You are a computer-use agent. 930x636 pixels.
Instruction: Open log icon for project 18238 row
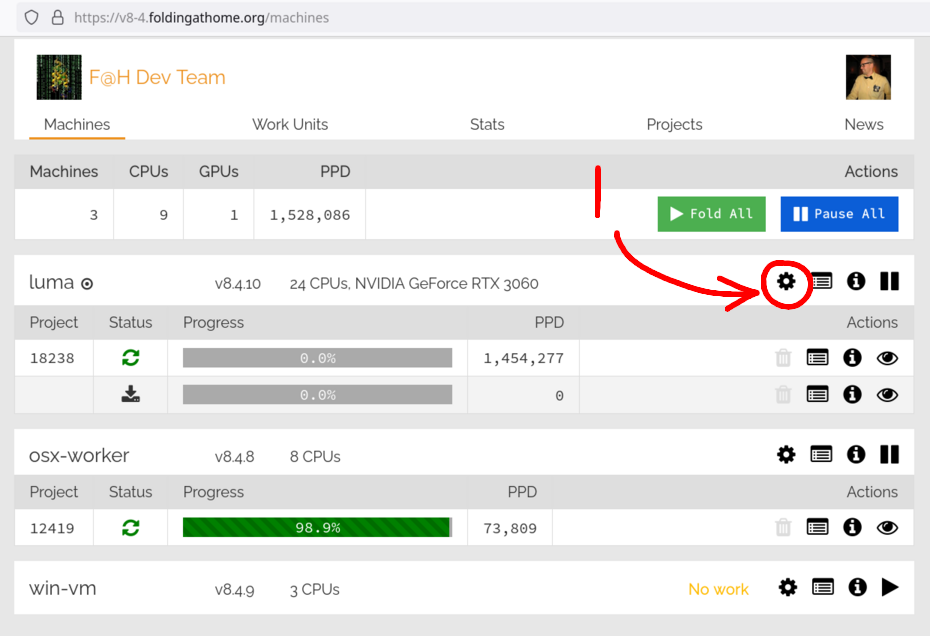click(817, 358)
